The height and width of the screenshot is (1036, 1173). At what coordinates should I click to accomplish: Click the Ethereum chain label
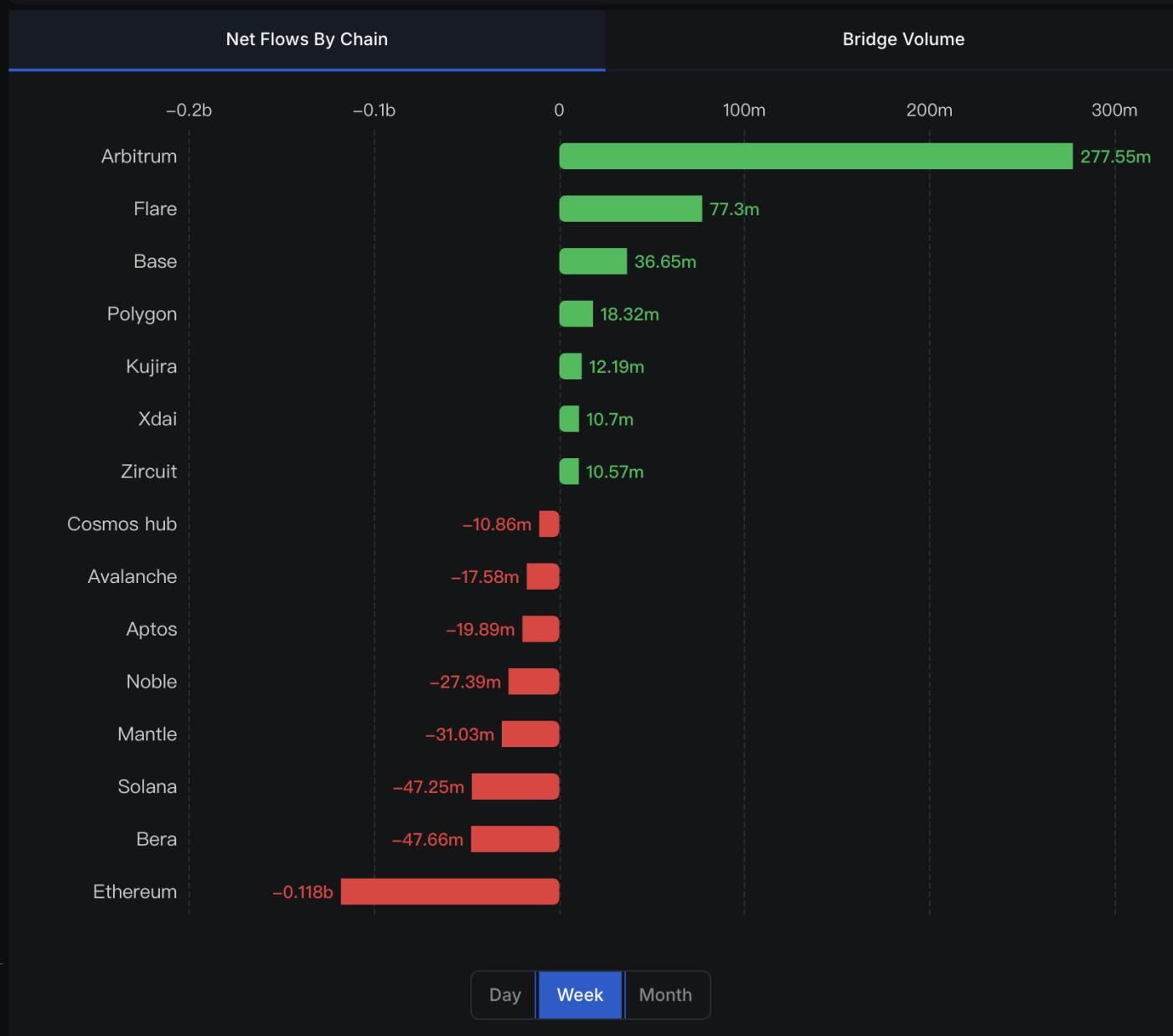(135, 892)
